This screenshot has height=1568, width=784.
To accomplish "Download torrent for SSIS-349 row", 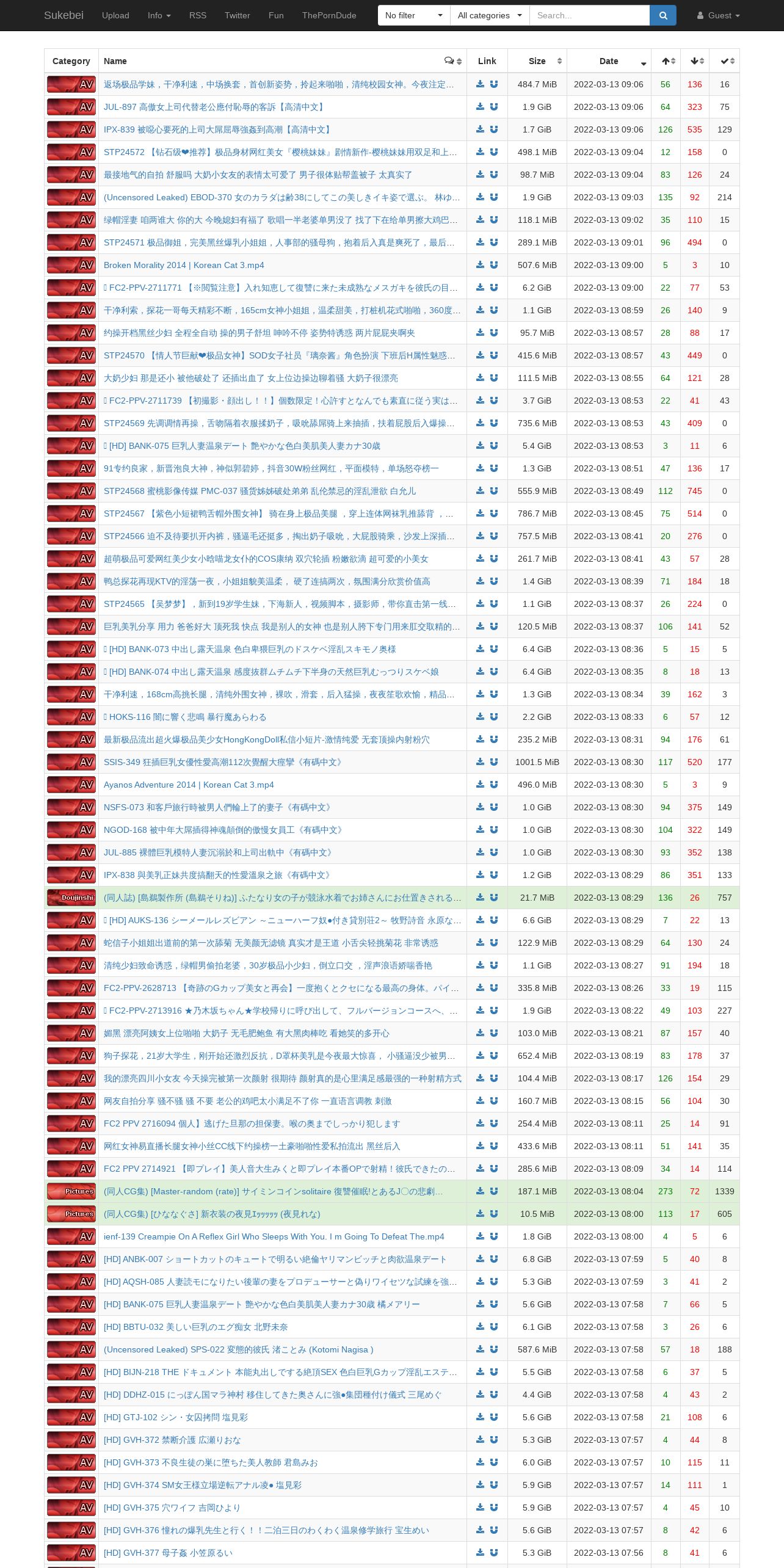I will pyautogui.click(x=481, y=762).
